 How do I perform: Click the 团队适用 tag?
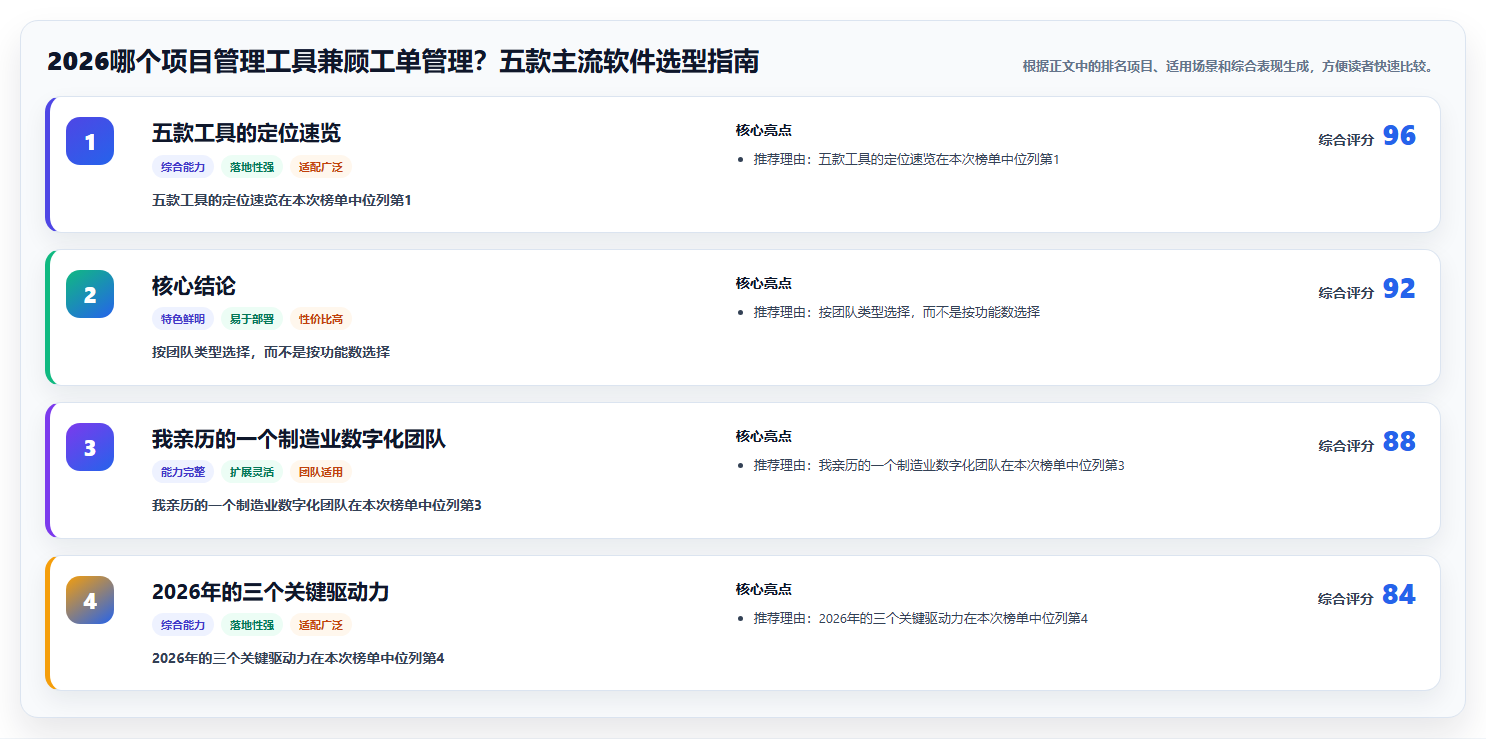tap(321, 472)
